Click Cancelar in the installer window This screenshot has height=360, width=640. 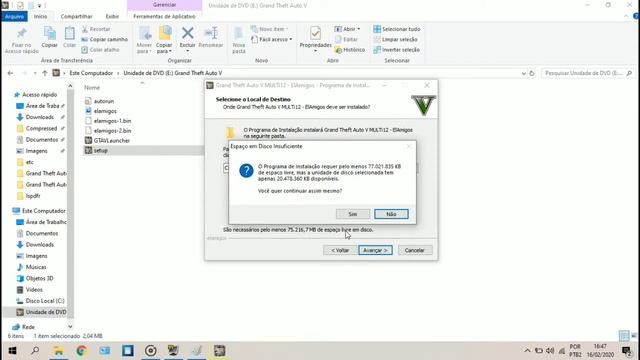click(415, 250)
